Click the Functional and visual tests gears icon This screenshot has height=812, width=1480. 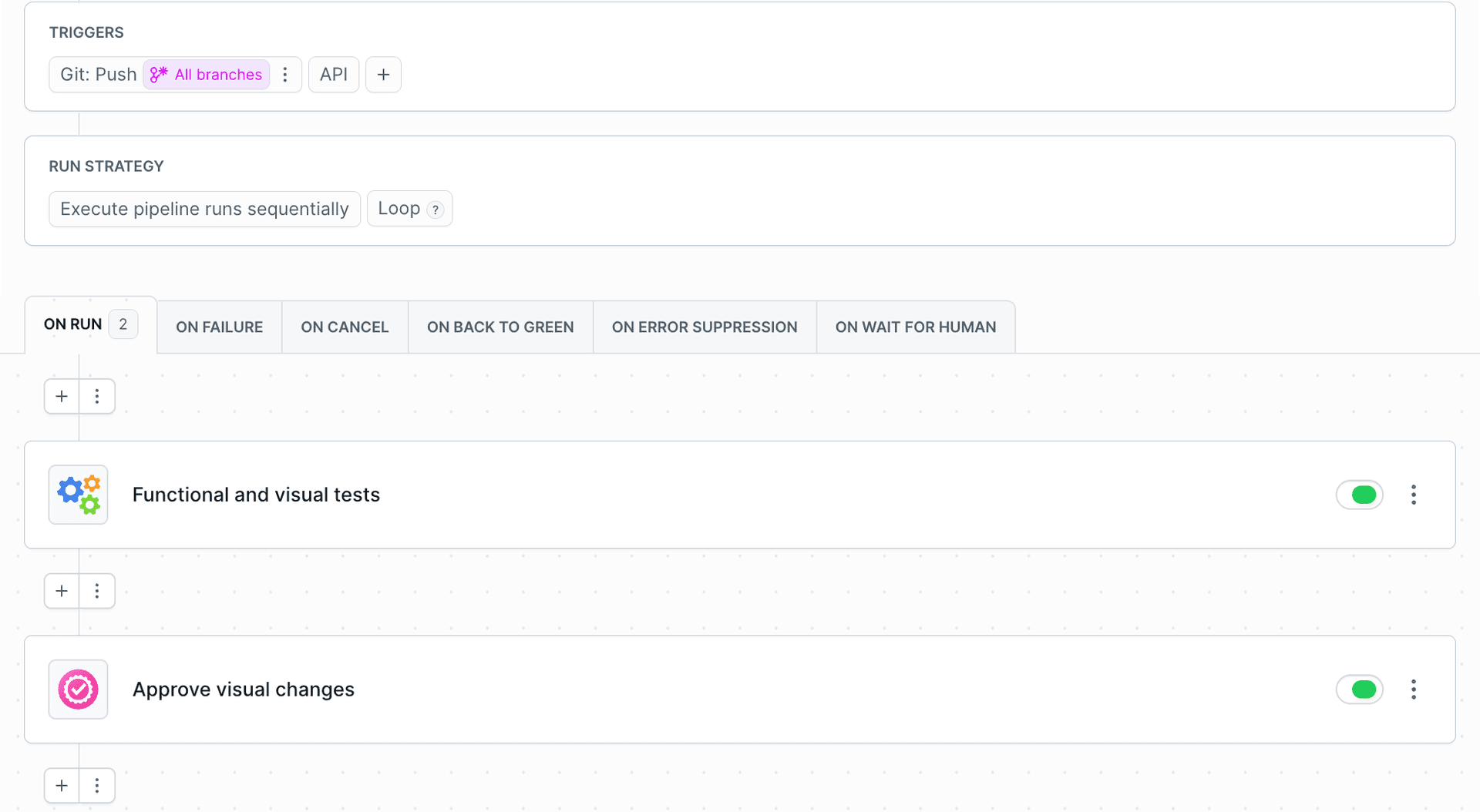point(78,495)
